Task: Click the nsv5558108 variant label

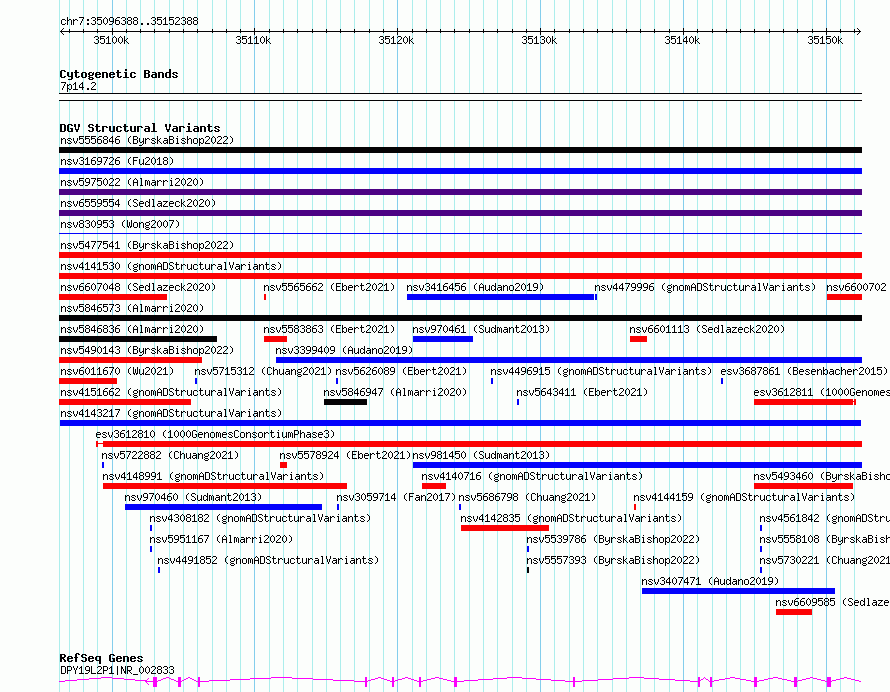Action: 824,539
